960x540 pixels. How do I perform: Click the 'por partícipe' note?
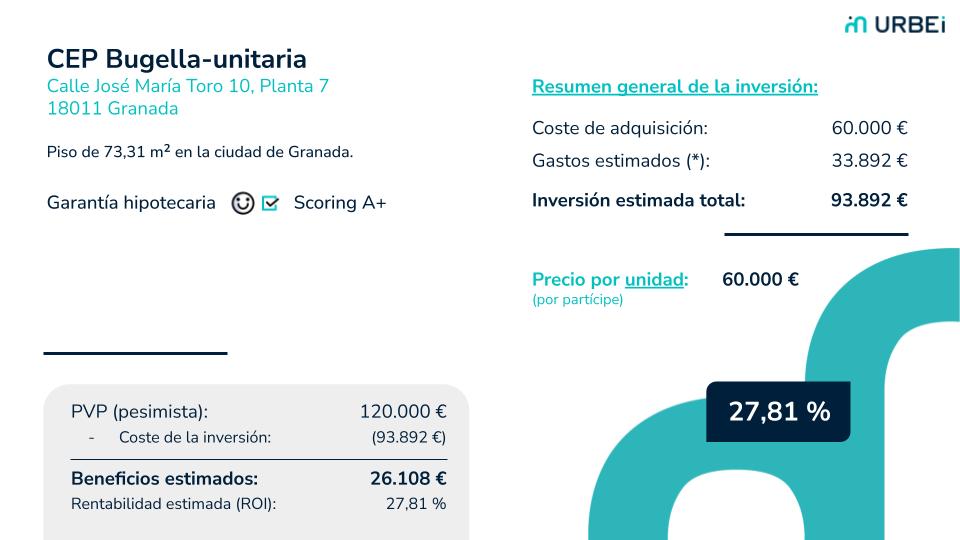[577, 299]
